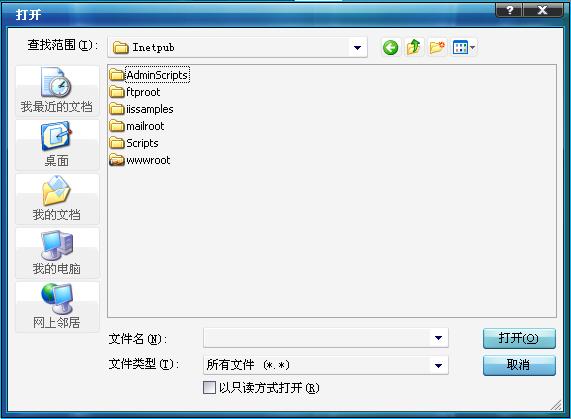Click into the 文件名 input field
Image resolution: width=571 pixels, height=419 pixels.
[x=317, y=338]
